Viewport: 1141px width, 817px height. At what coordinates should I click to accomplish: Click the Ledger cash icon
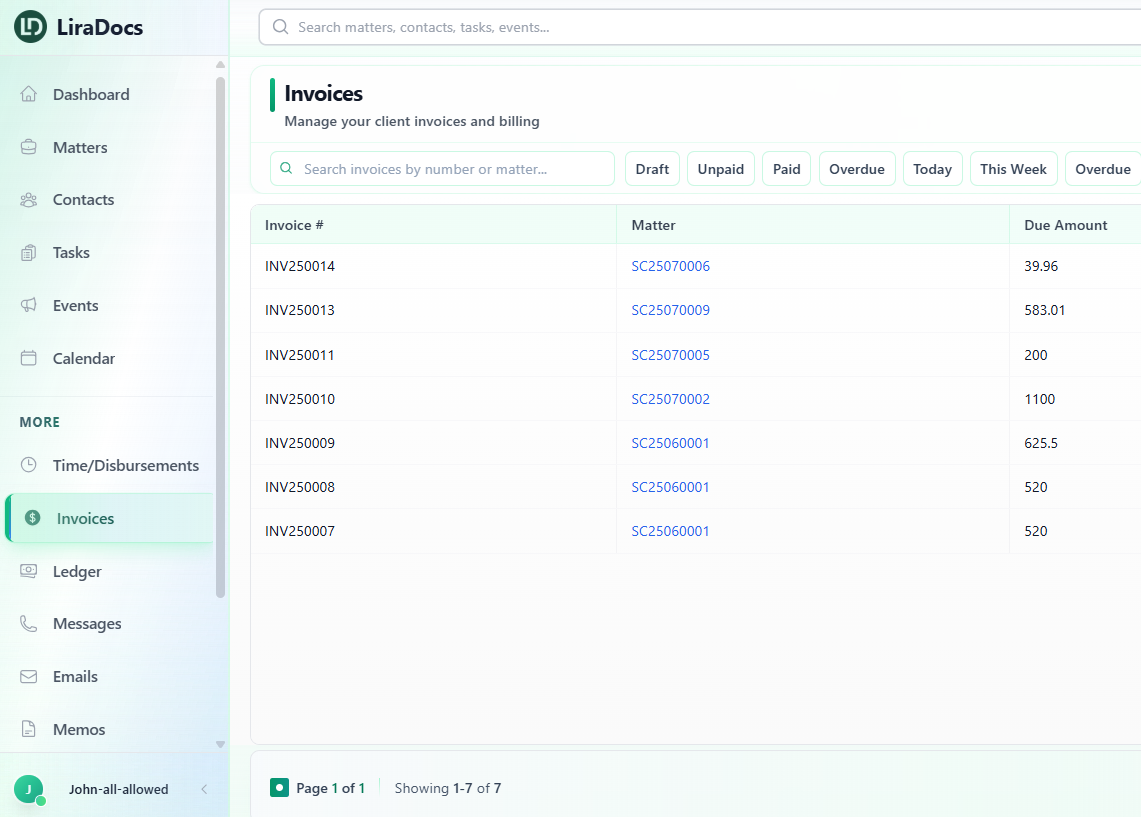[x=29, y=572]
